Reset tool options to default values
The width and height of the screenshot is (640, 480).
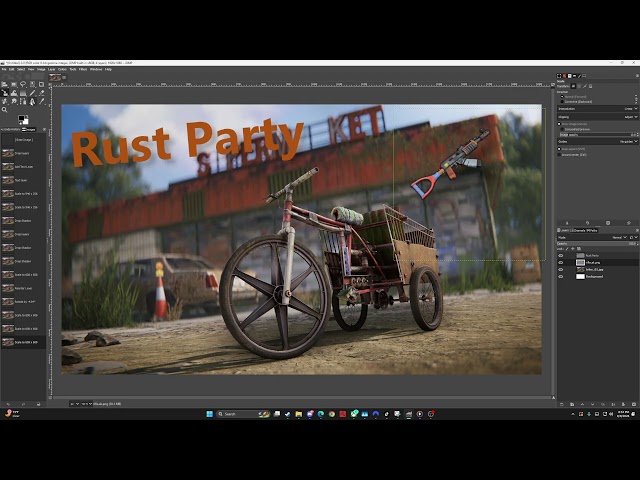click(629, 223)
